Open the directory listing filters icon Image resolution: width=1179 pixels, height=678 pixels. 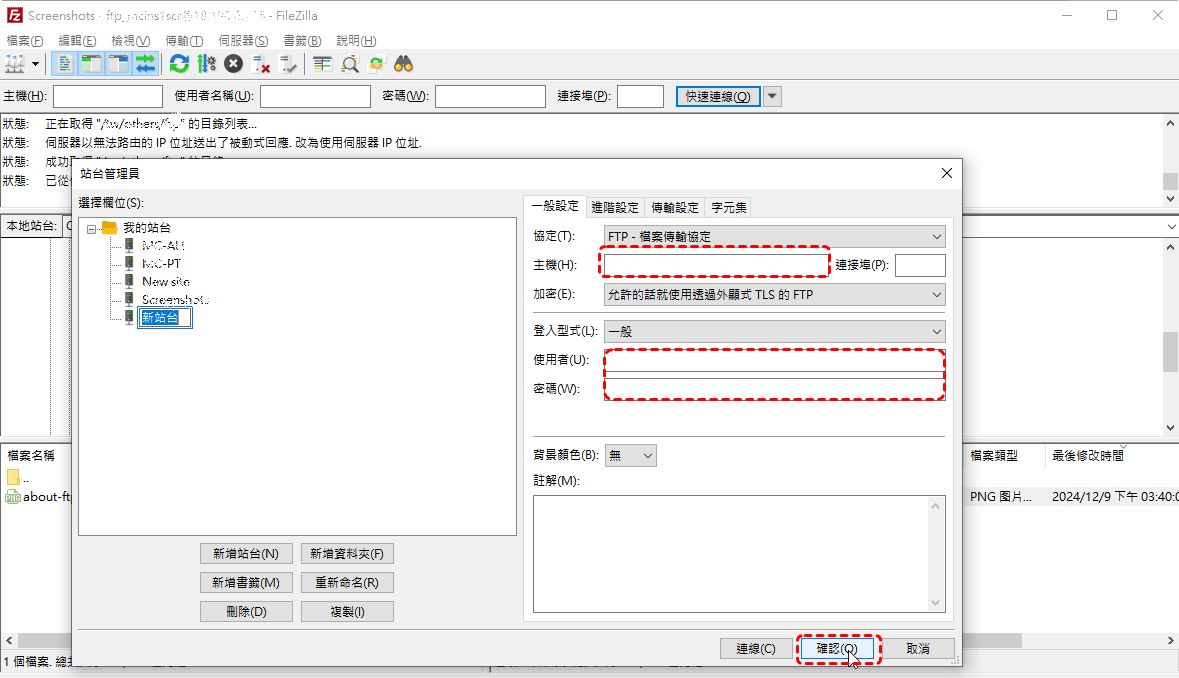[323, 64]
